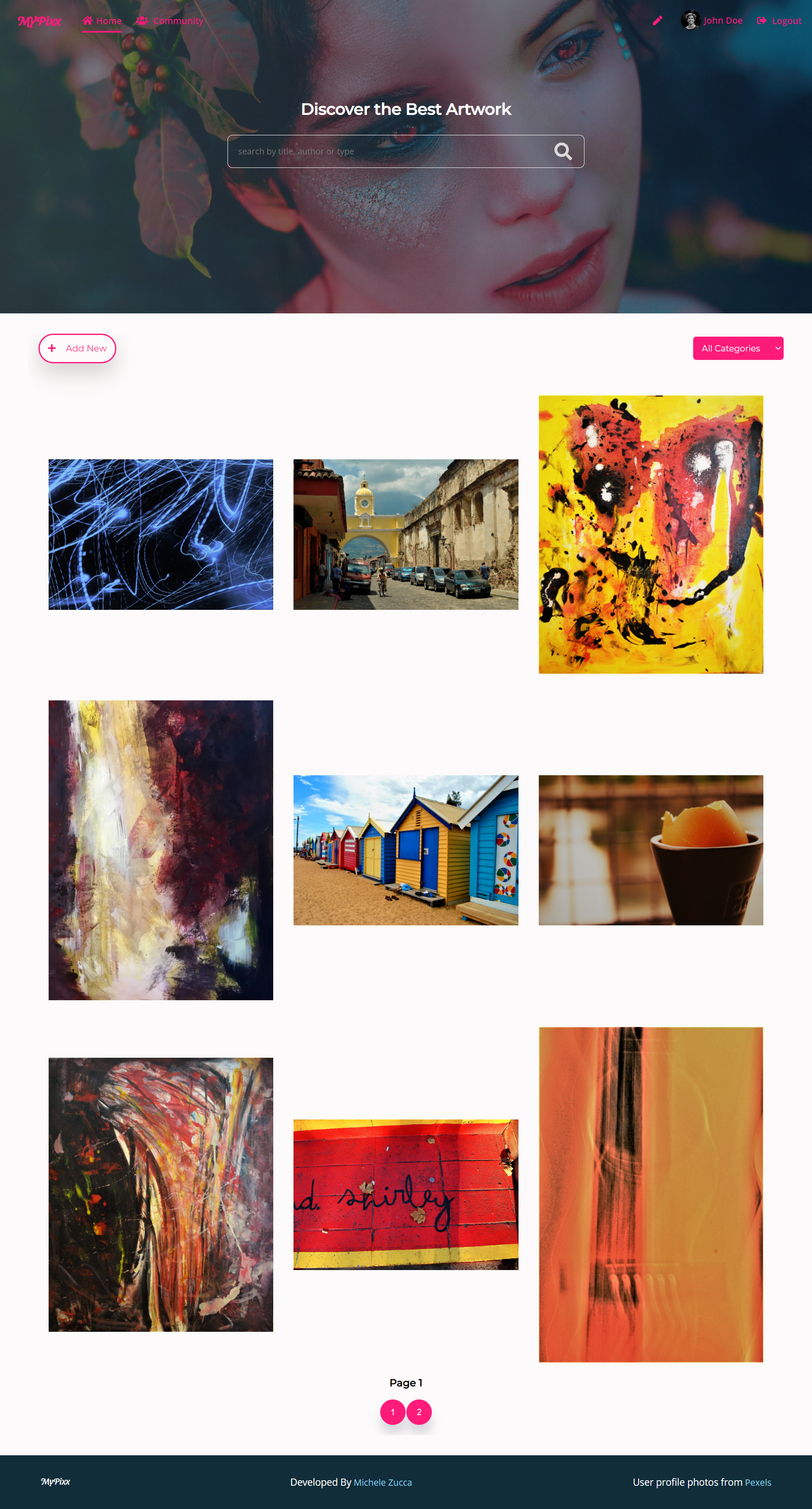The image size is (812, 1509).
Task: Select the colorful beach huts thumbnail
Action: tap(406, 849)
